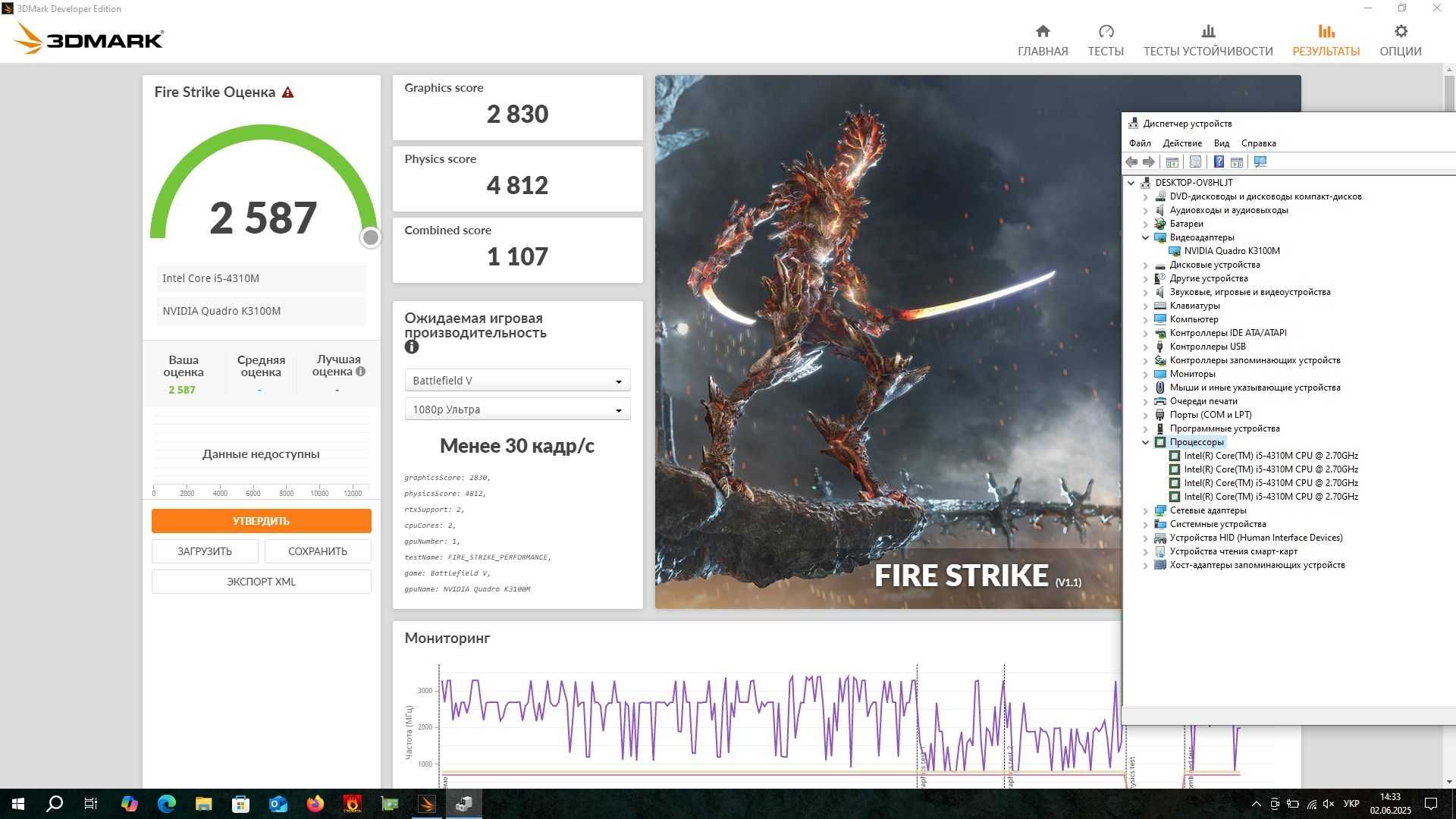This screenshot has height=819, width=1456.
Task: Open File Explorer from taskbar
Action: 203,804
